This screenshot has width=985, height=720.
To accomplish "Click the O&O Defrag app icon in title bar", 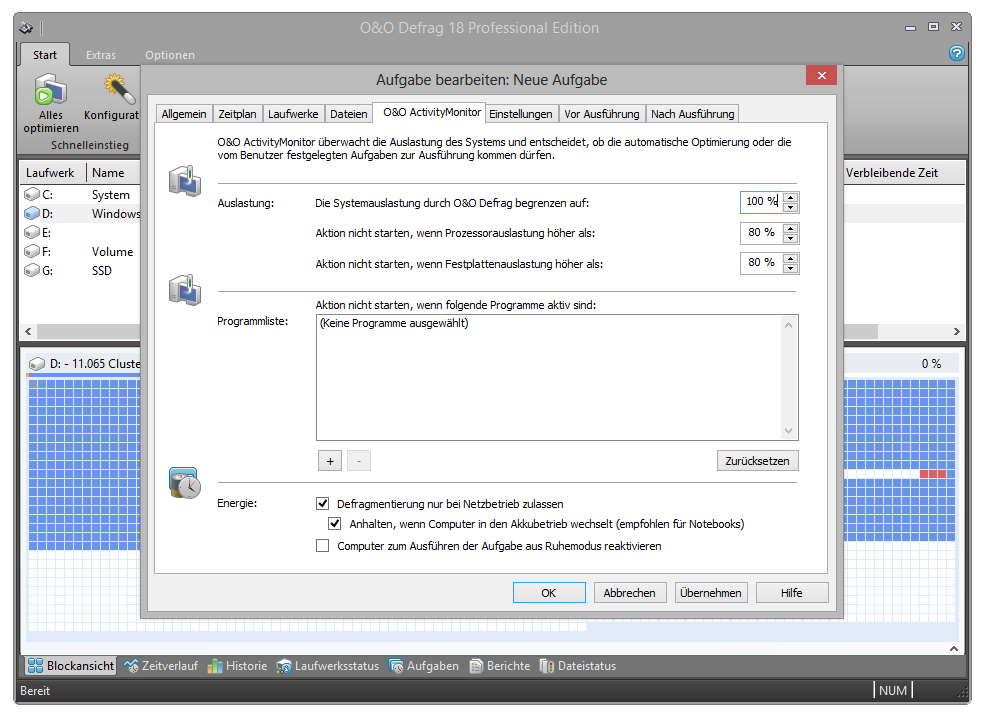I will click(x=26, y=28).
